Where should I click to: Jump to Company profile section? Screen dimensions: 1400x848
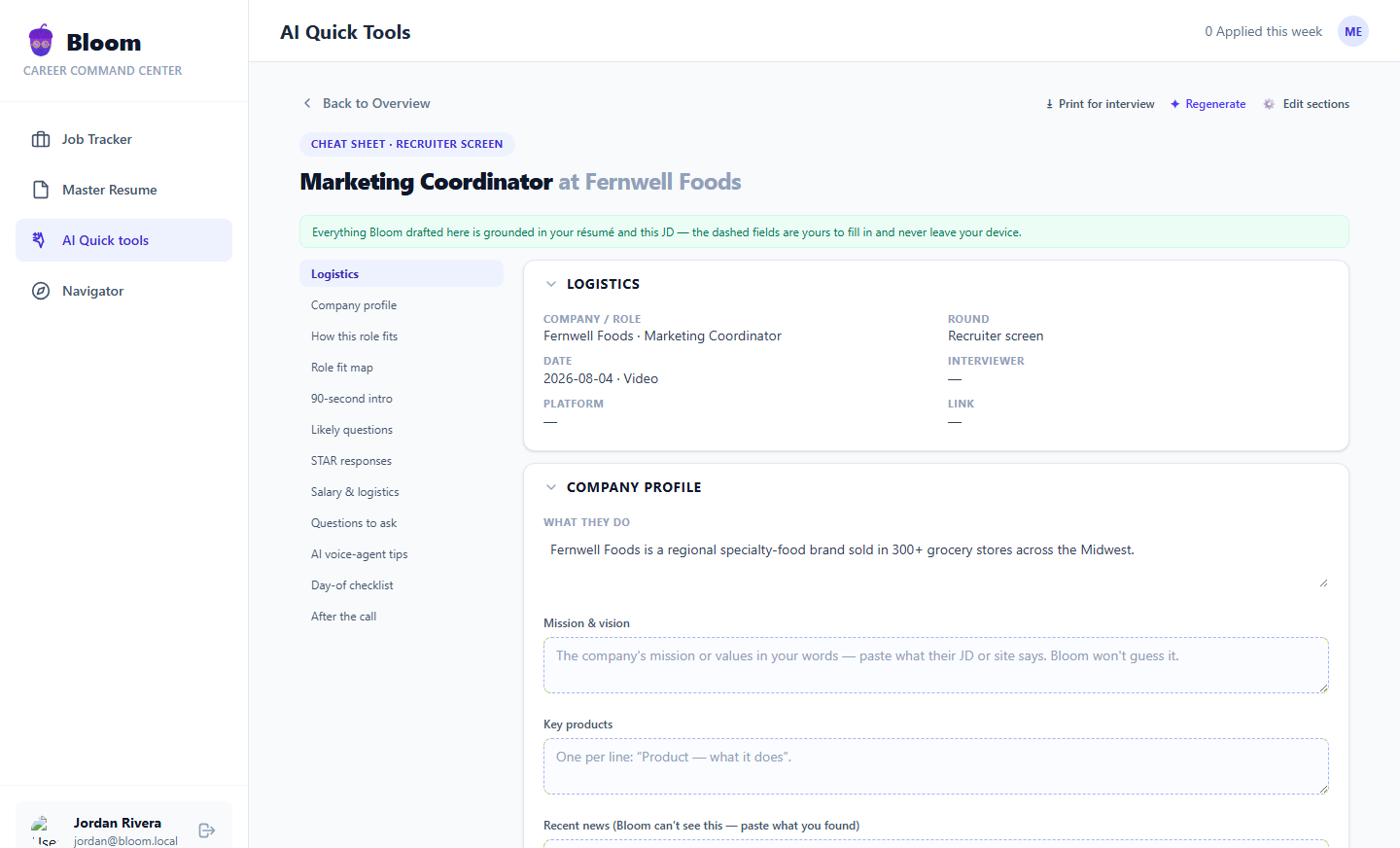click(x=402, y=304)
